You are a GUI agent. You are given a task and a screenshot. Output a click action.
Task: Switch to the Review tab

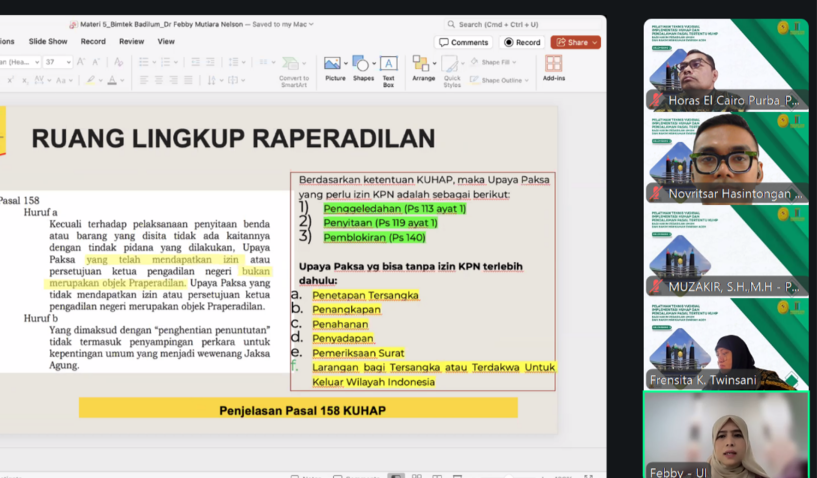[131, 42]
